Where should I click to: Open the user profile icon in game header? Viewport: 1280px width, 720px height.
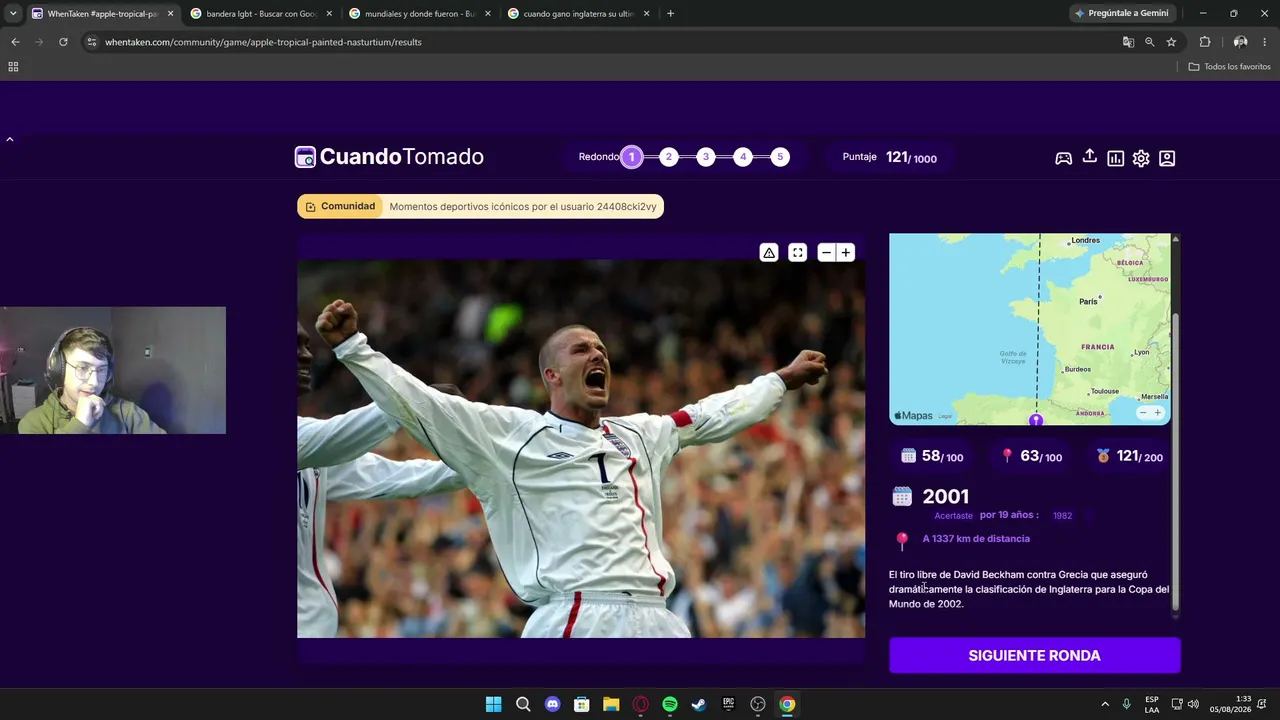[1167, 158]
